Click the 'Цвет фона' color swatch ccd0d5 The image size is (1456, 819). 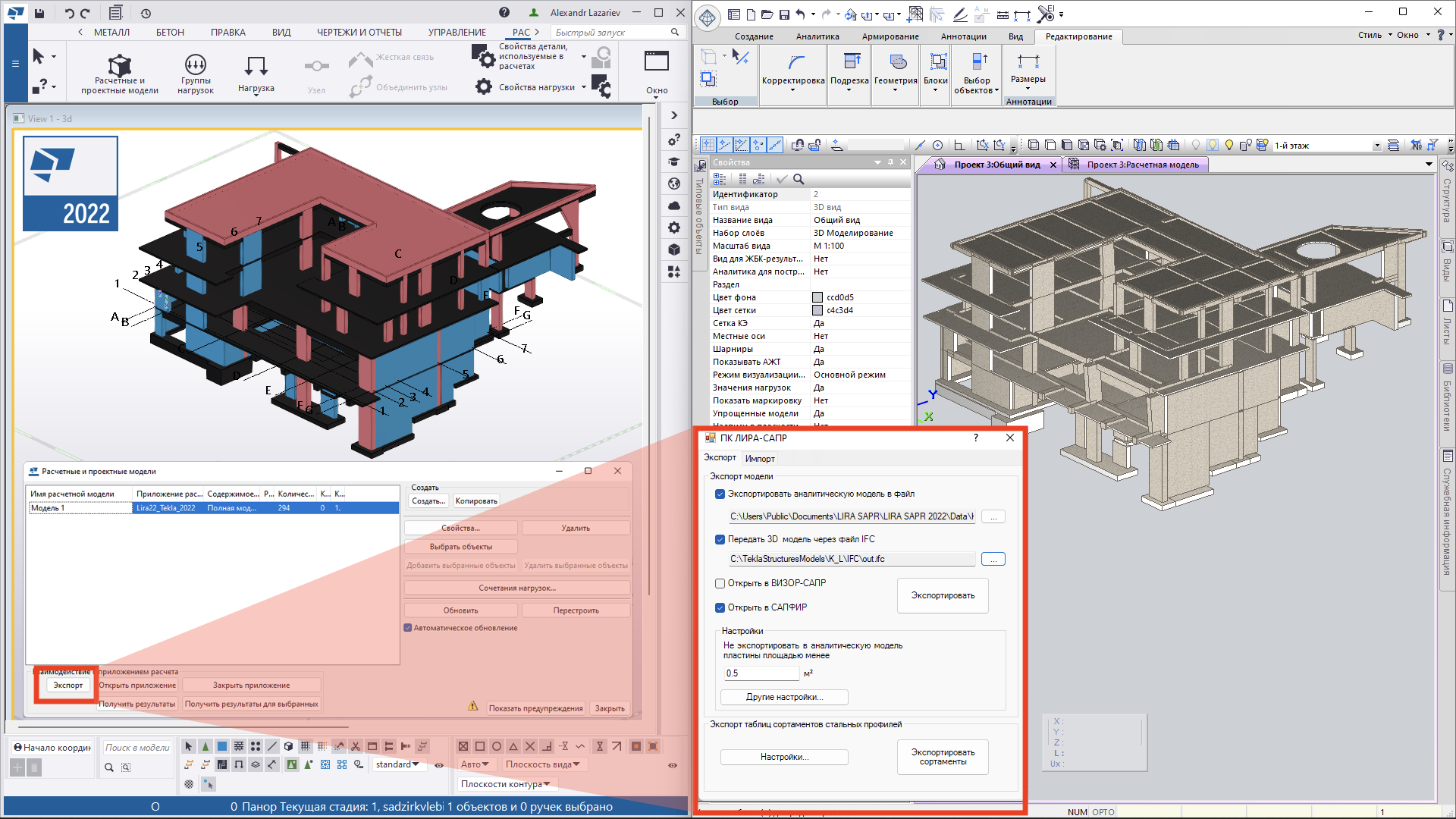[817, 297]
